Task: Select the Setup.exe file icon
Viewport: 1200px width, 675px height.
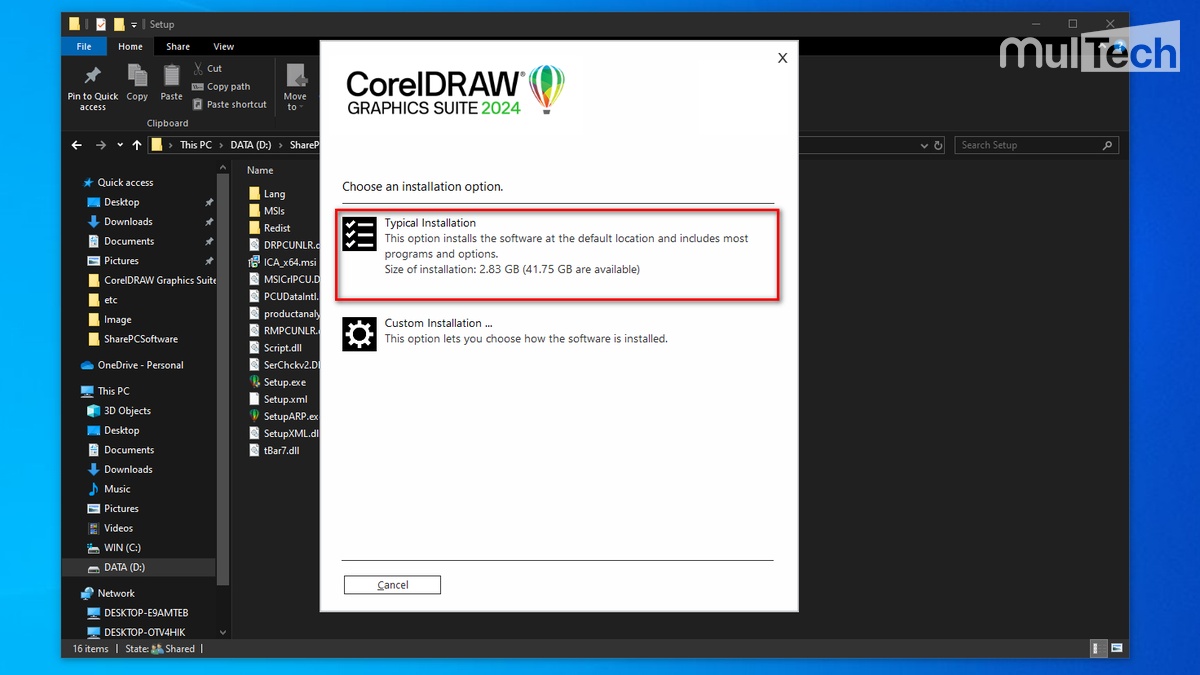Action: click(255, 382)
